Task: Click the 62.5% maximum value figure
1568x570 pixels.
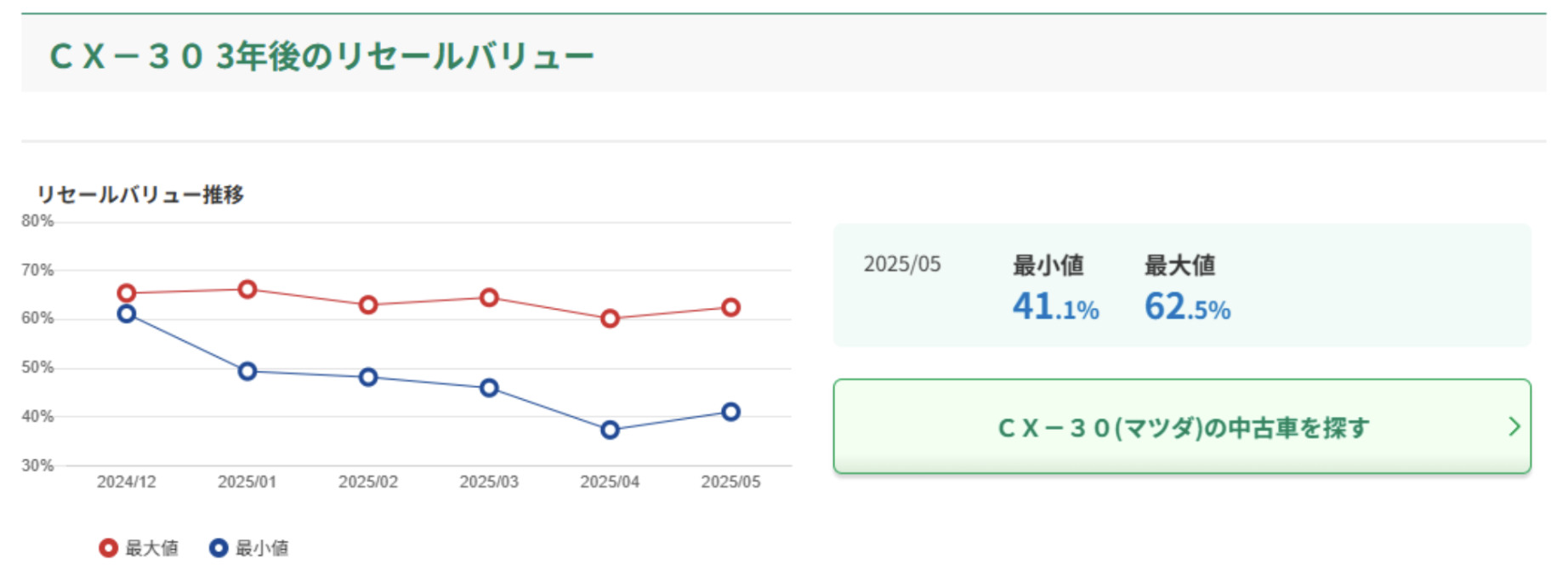Action: pos(1187,307)
